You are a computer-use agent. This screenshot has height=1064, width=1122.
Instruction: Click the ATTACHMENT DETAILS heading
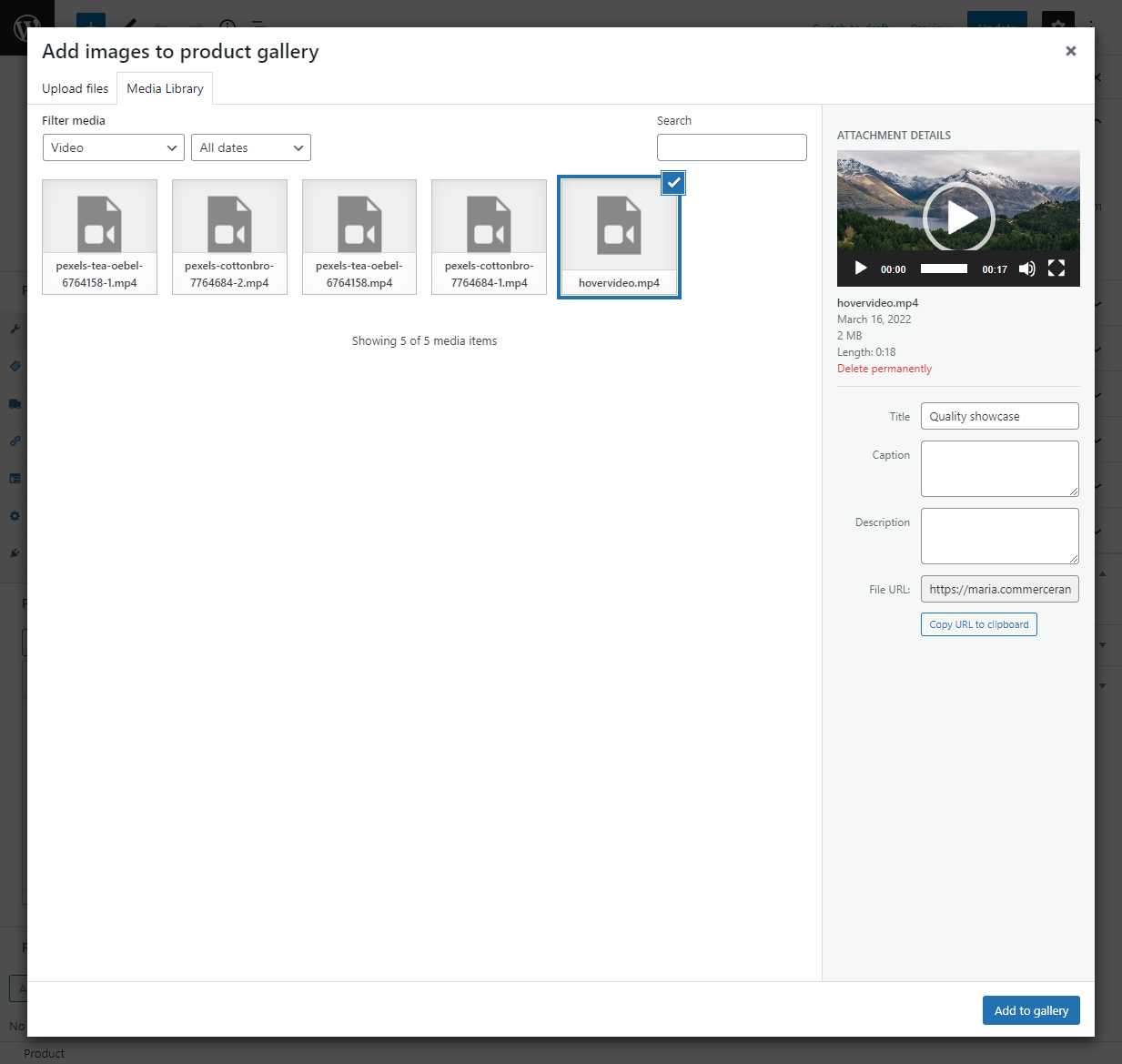tap(894, 135)
